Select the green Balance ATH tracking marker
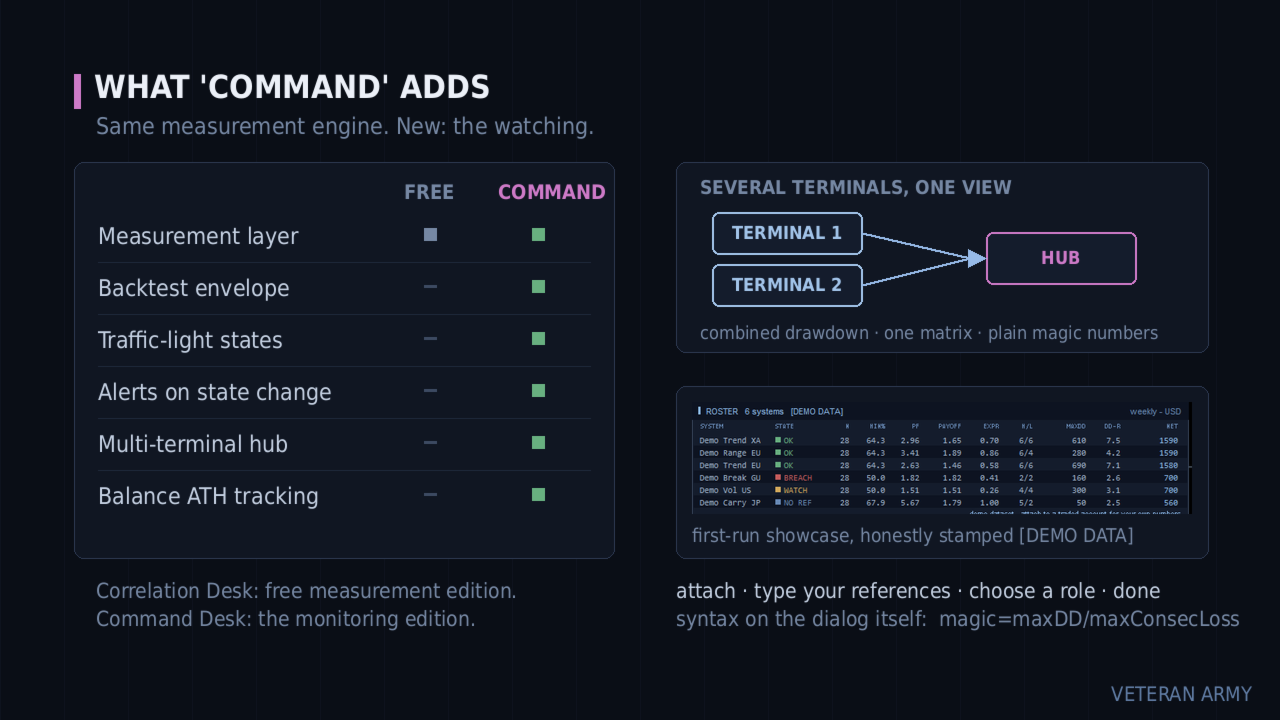This screenshot has width=1280, height=720. pos(538,495)
